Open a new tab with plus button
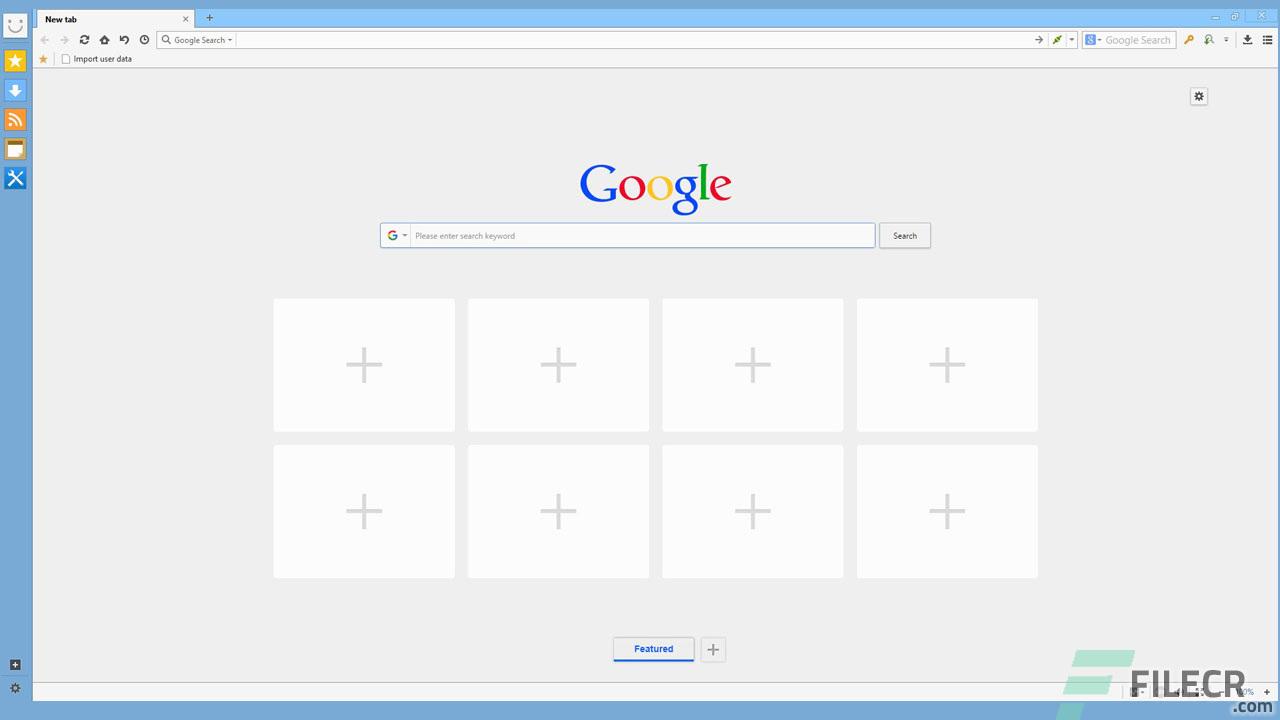Viewport: 1280px width, 720px height. tap(209, 18)
